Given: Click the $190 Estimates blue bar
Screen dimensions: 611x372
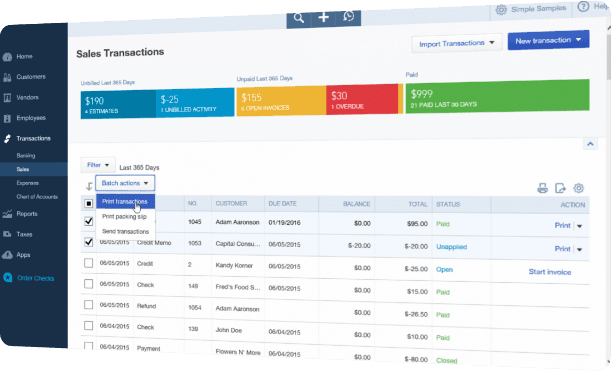Looking at the screenshot, I should tap(118, 104).
